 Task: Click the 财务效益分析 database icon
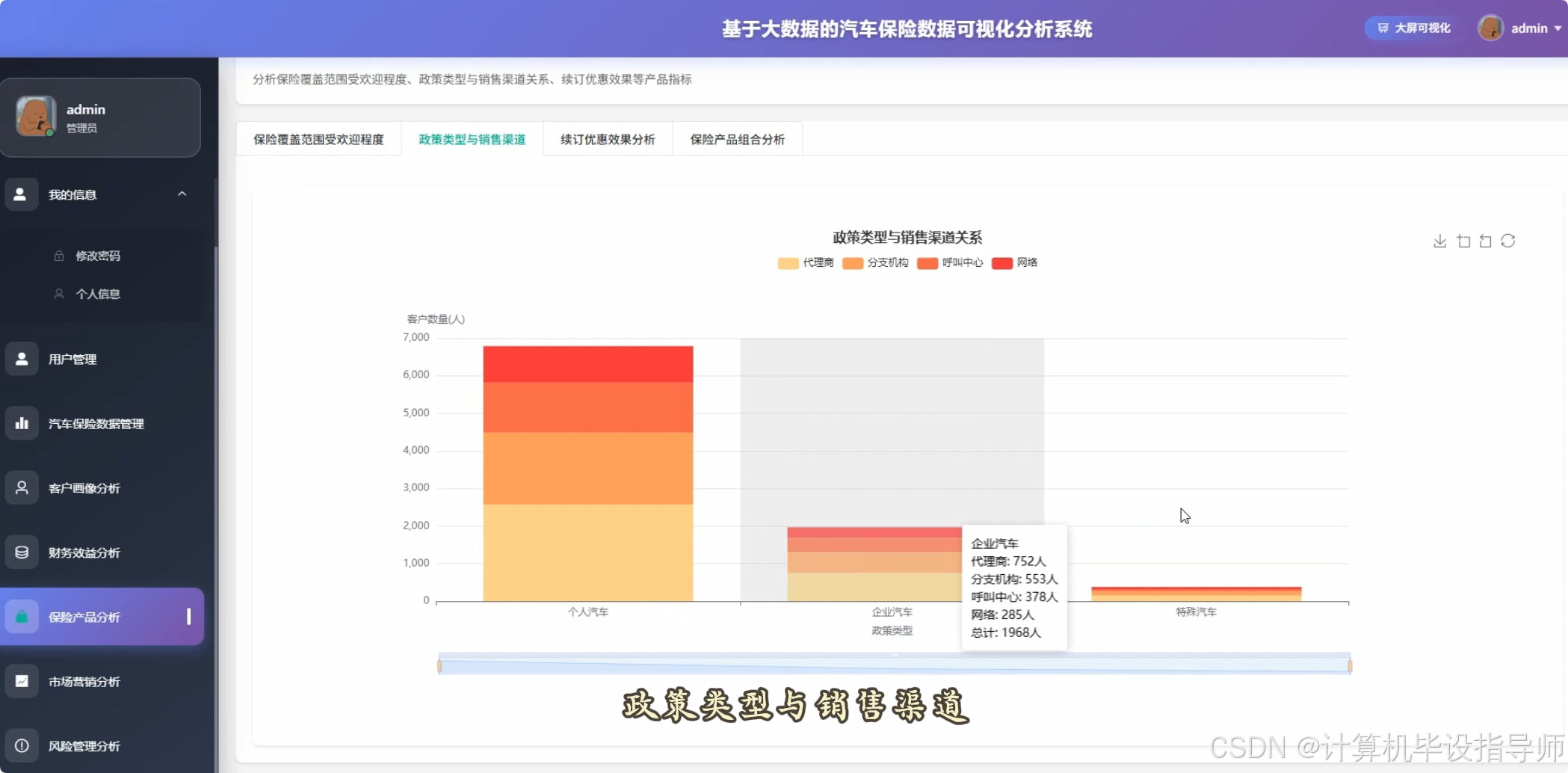(22, 552)
